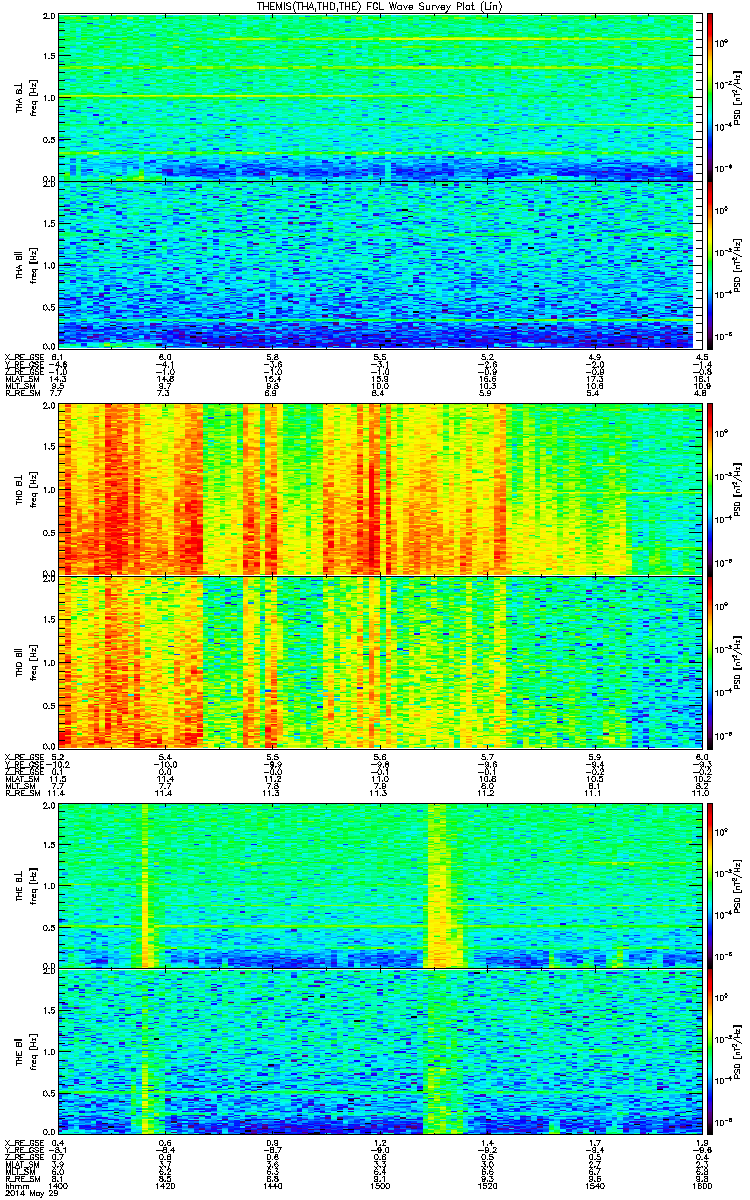The height and width of the screenshot is (1200, 750).
Task: Click the 'THA B∥ freq [Hz]' axis label
Action: coord(24,264)
